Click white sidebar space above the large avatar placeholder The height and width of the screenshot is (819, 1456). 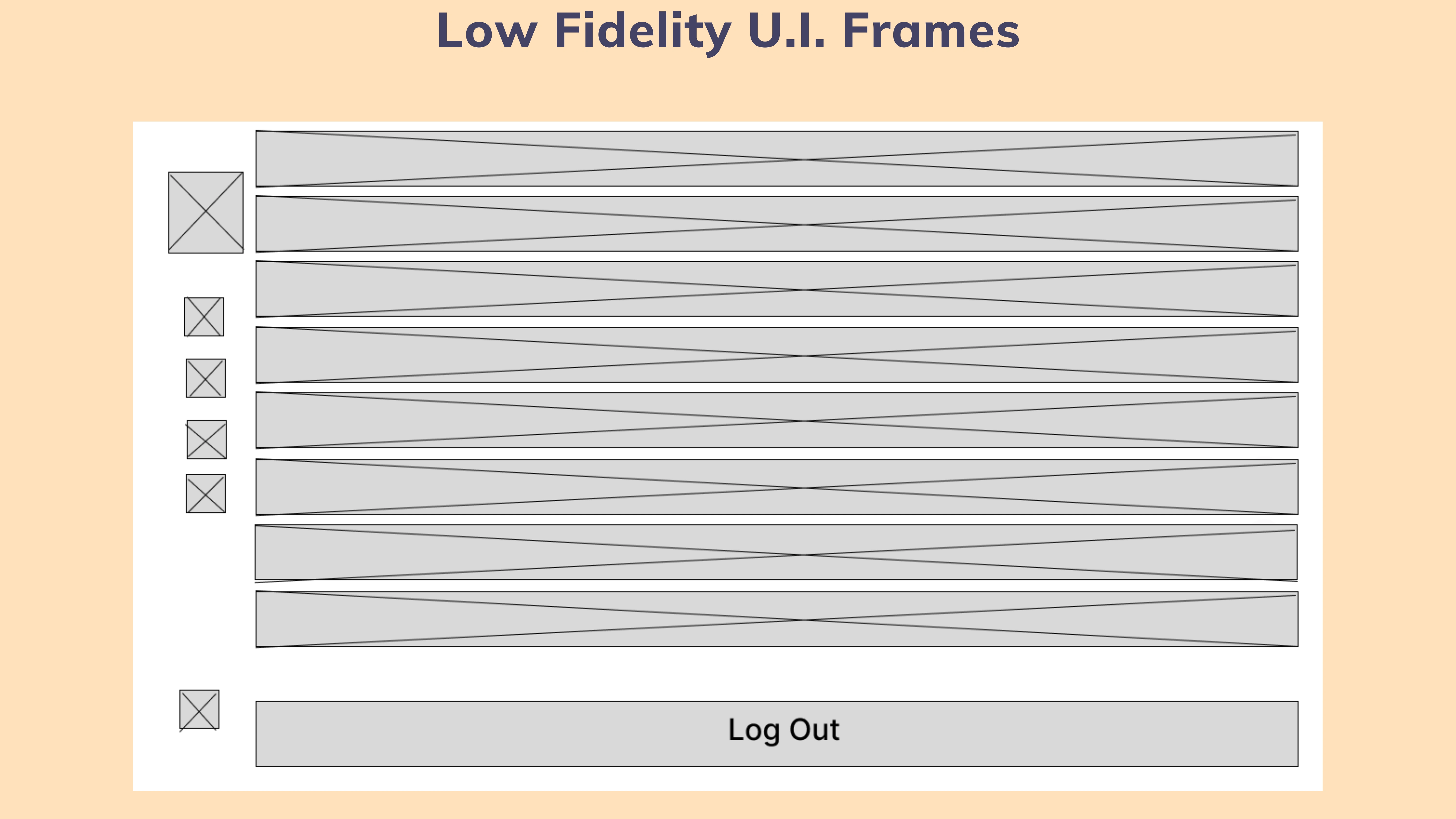click(206, 147)
